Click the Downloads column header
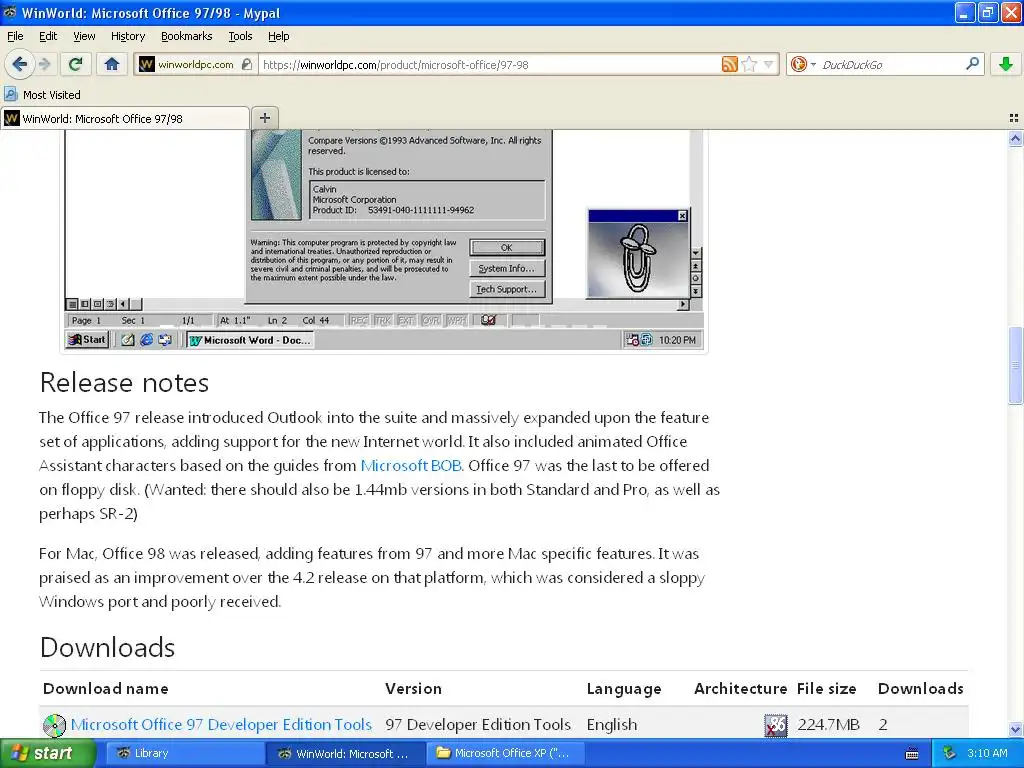 coord(920,688)
